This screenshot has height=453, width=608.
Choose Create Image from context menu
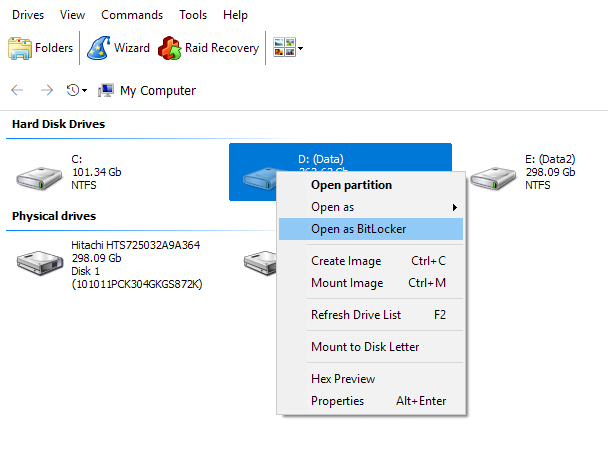pos(371,261)
